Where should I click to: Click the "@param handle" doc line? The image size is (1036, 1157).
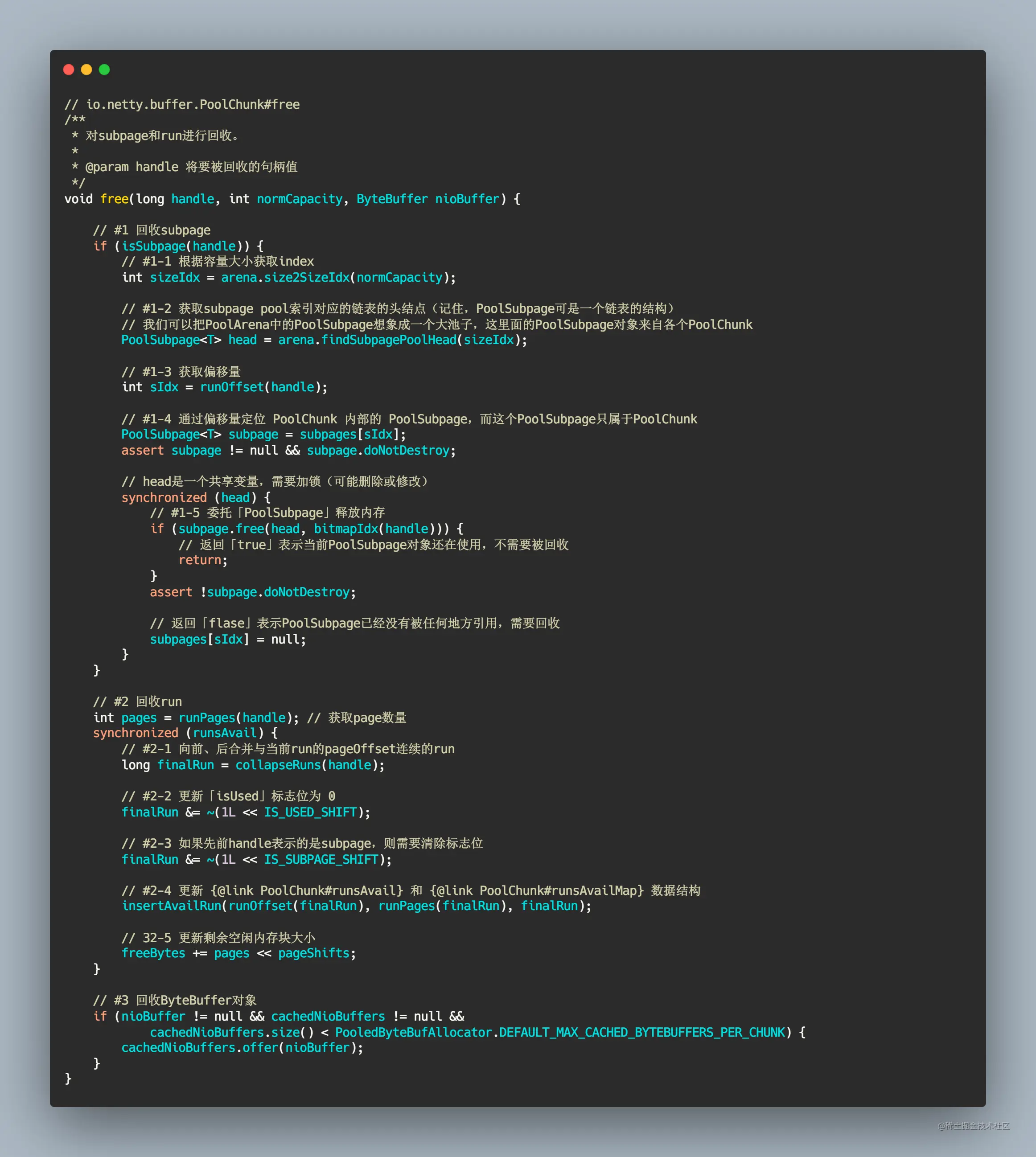click(x=185, y=167)
